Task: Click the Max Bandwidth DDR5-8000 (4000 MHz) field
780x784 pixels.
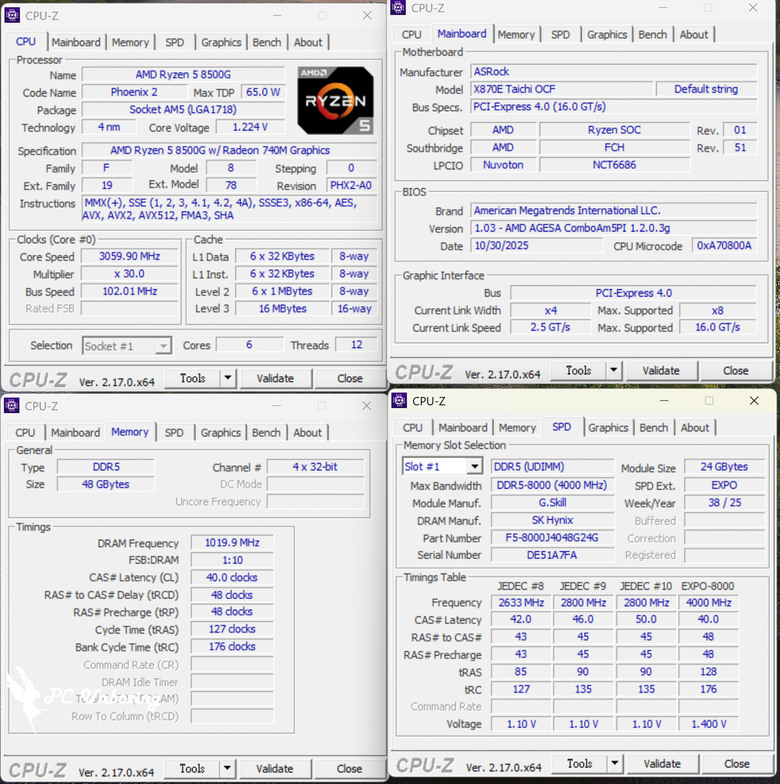Action: (x=552, y=485)
